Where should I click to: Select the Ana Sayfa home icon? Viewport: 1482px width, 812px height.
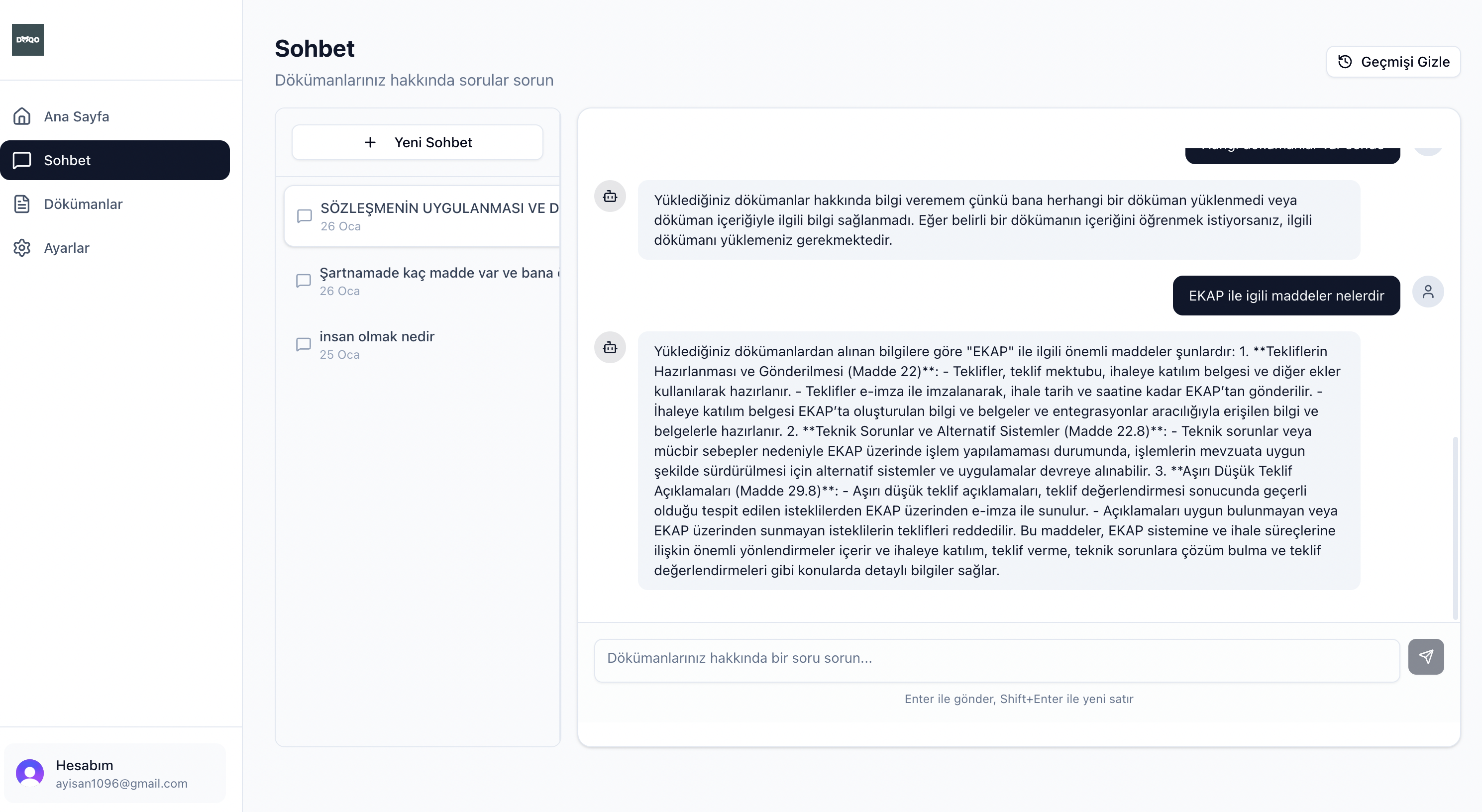point(22,115)
